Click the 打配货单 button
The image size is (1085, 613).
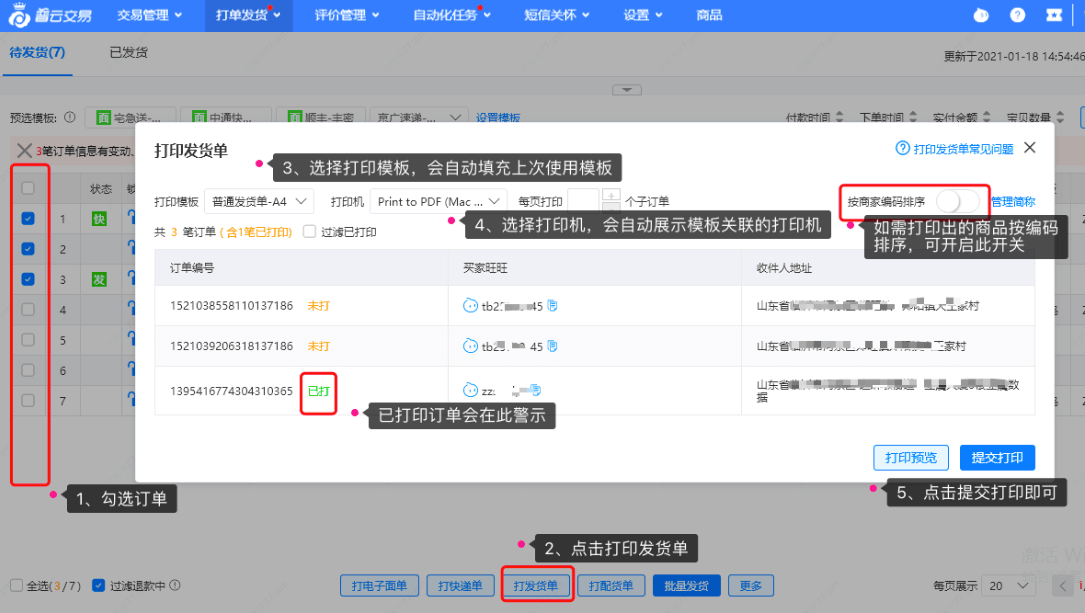pyautogui.click(x=611, y=585)
